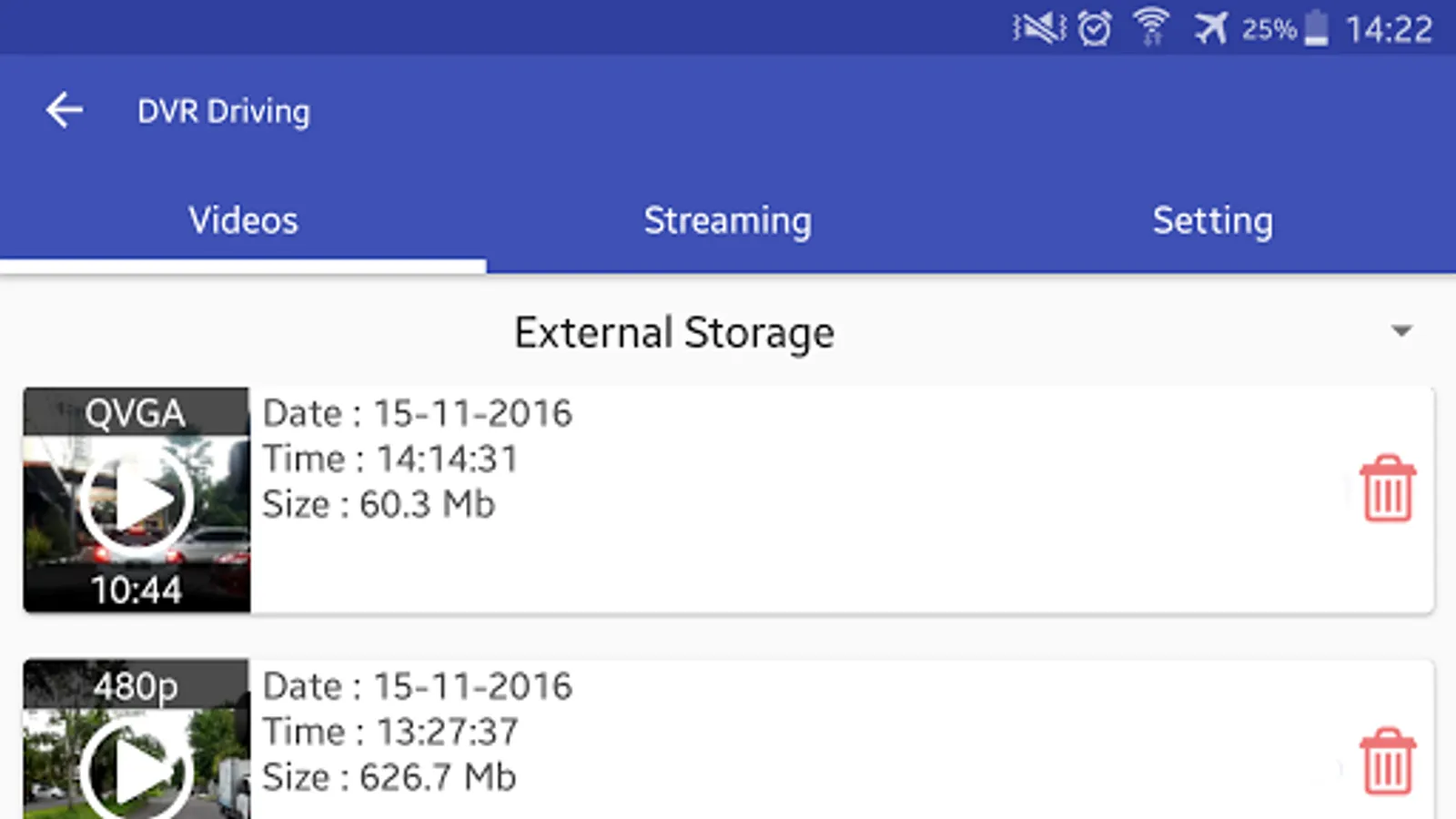The image size is (1456, 819).
Task: Play the 480p video
Action: click(136, 770)
